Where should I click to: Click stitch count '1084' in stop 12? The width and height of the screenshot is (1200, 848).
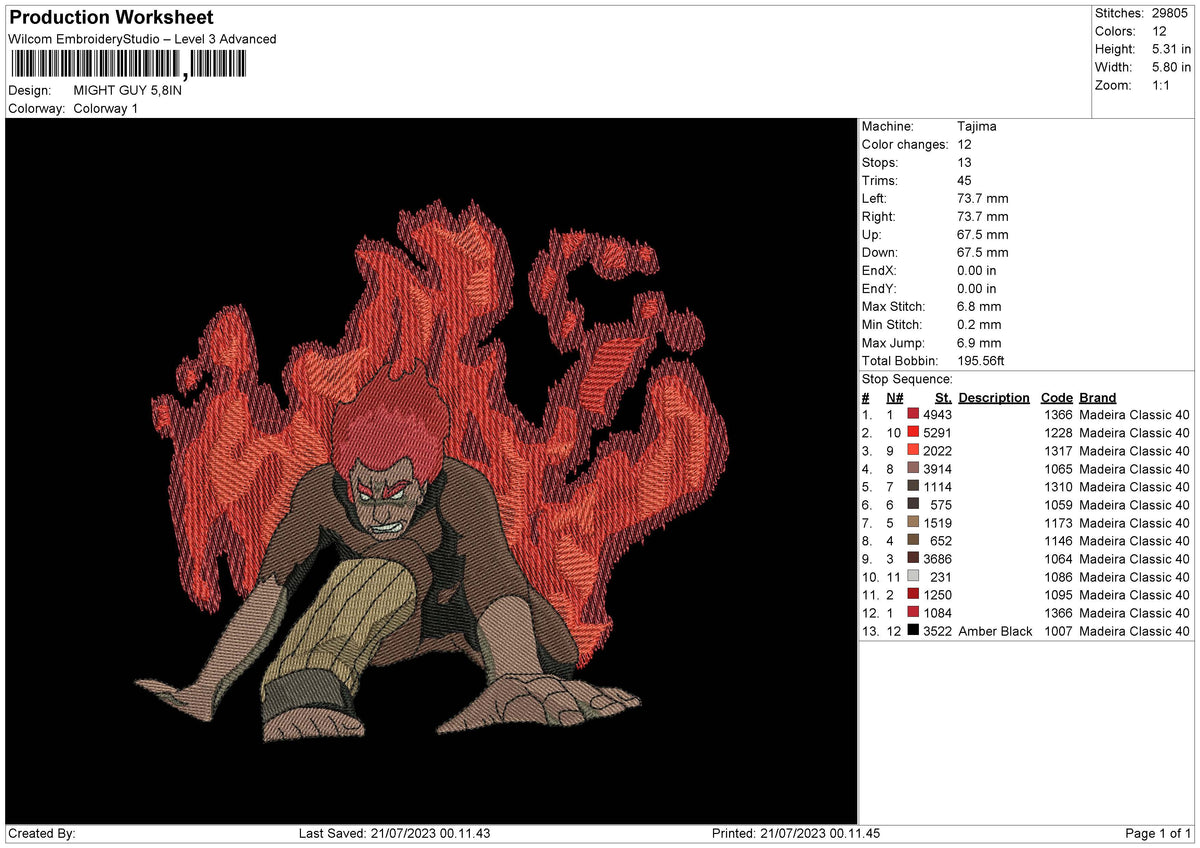(x=938, y=613)
